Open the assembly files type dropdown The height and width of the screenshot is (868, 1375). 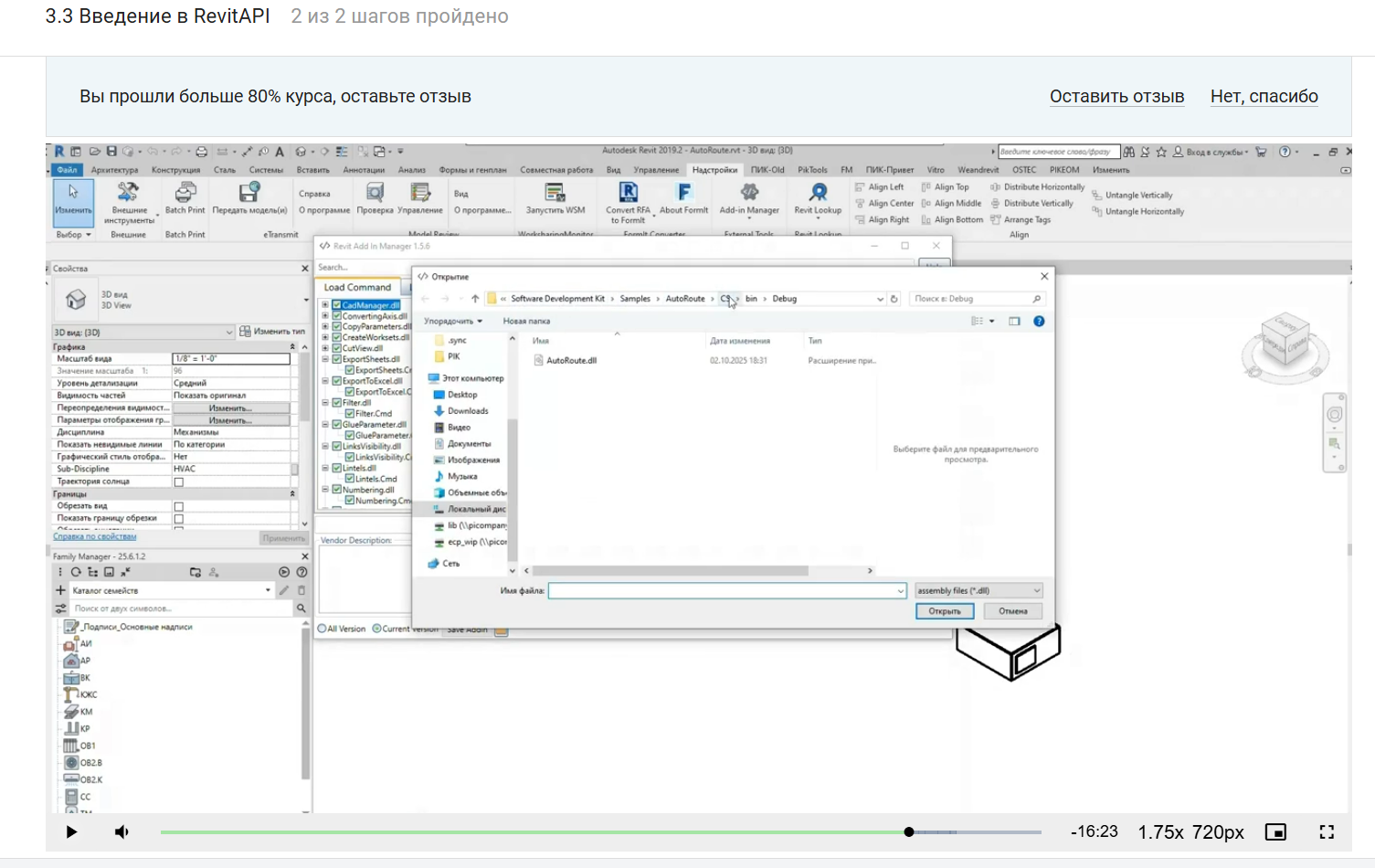tap(978, 591)
